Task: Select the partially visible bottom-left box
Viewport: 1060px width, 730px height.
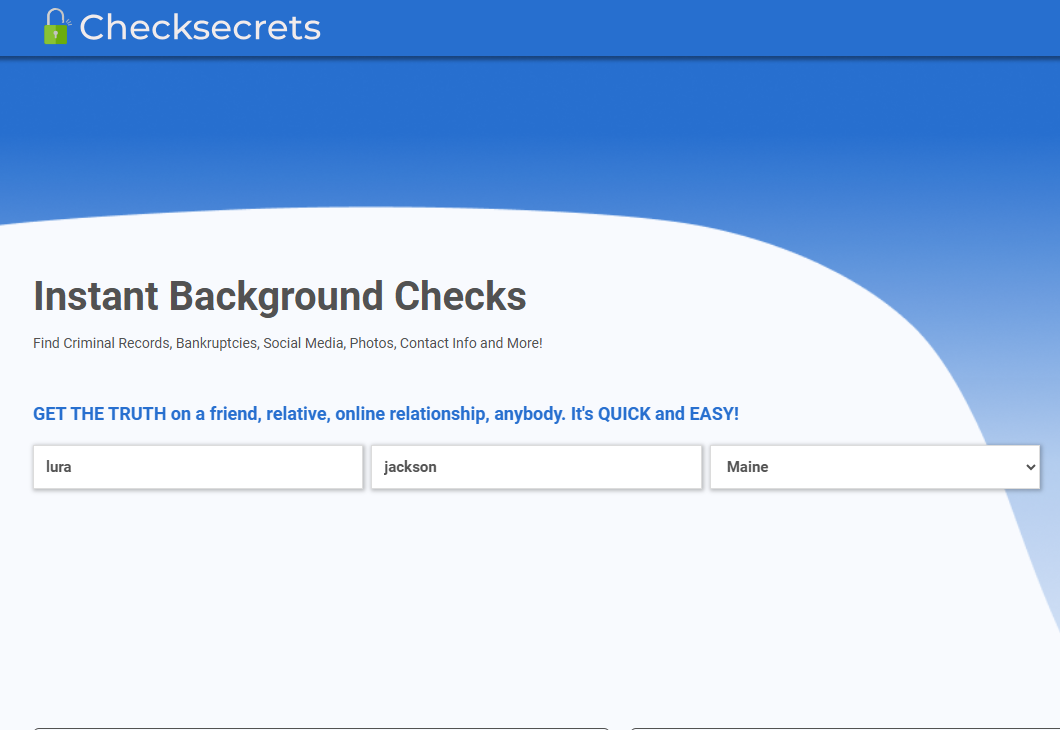Action: pos(320,727)
